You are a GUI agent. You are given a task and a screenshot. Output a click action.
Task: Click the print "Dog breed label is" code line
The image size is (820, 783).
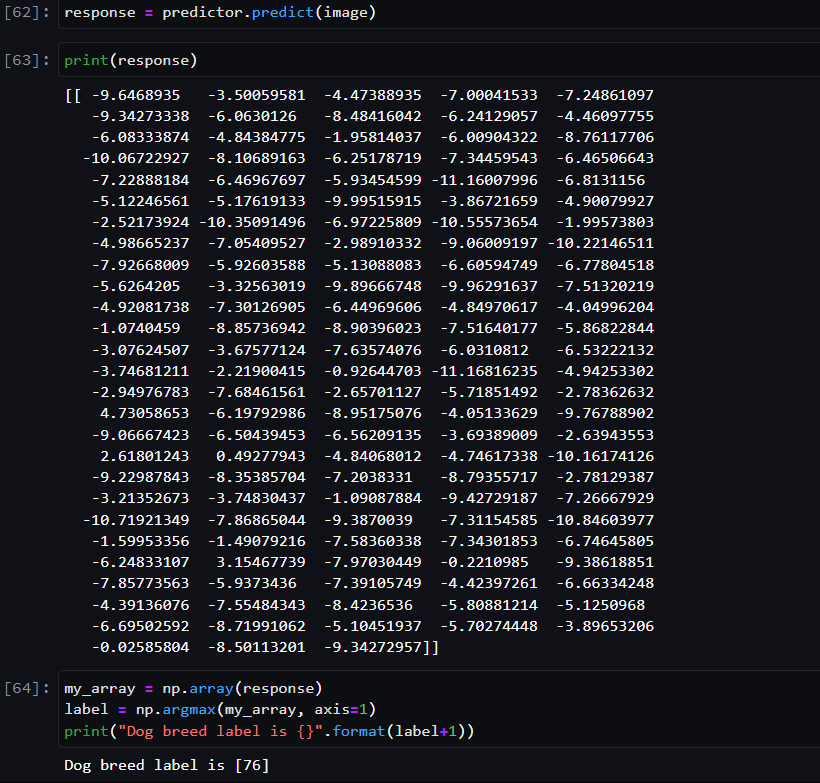tap(269, 731)
